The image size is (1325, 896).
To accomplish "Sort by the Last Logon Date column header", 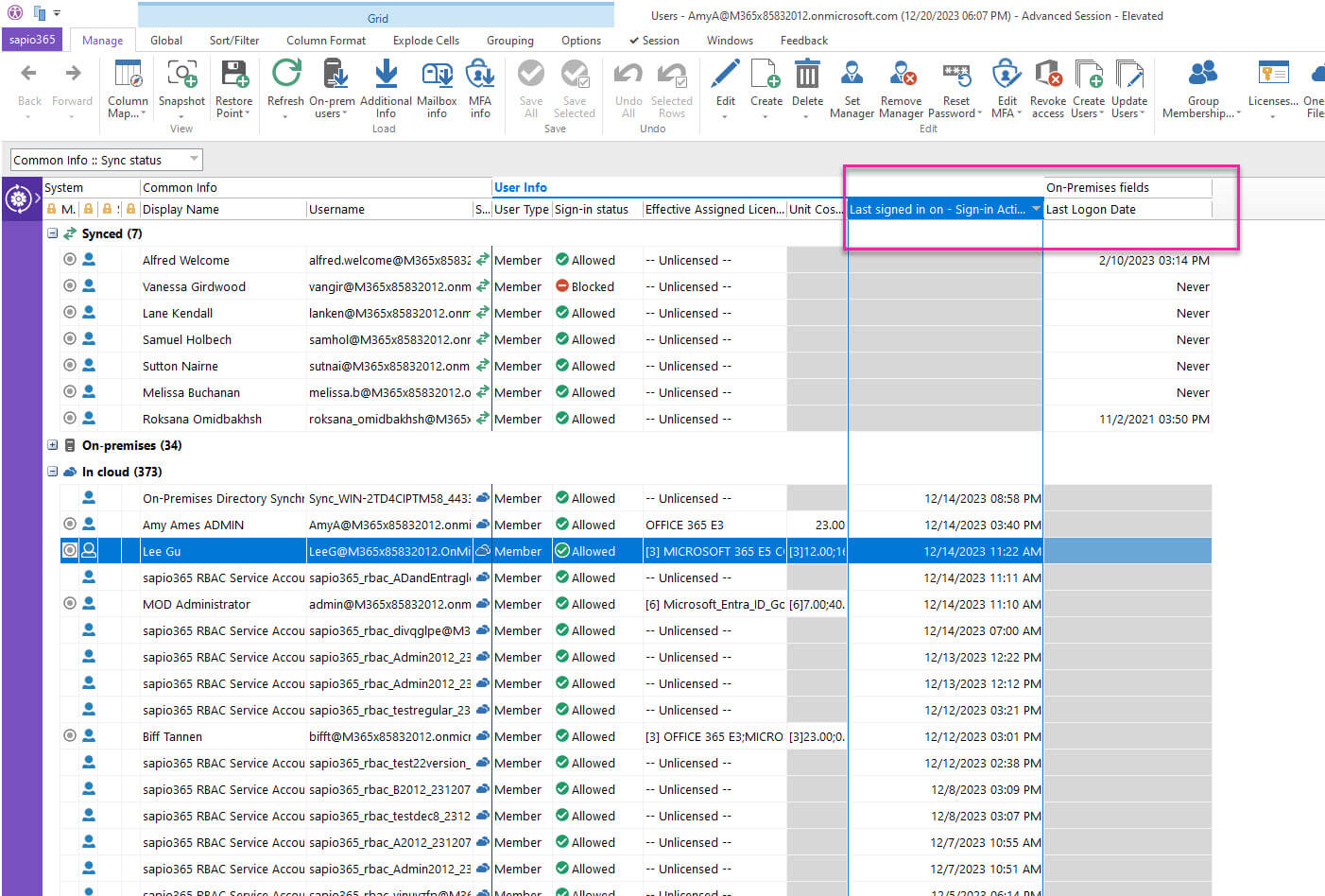I will [x=1127, y=209].
